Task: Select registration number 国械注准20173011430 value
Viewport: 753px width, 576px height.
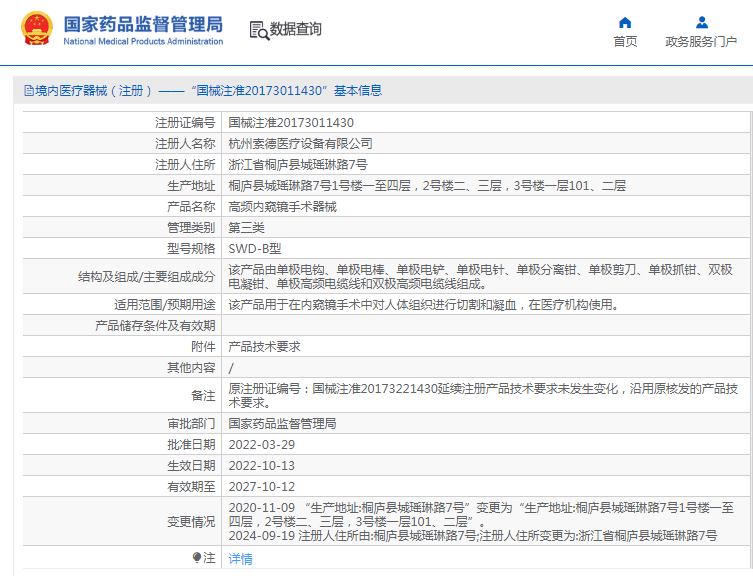Action: (x=291, y=123)
